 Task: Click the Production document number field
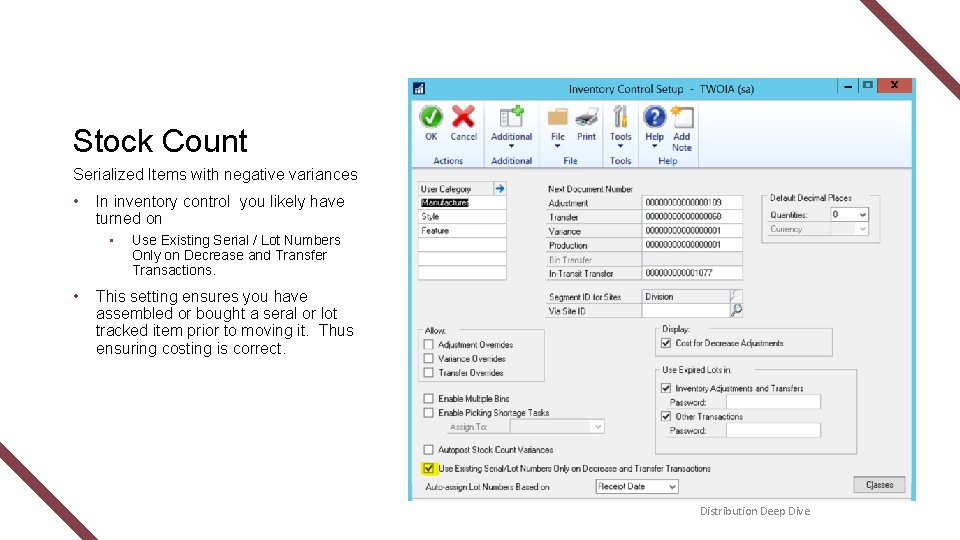point(692,245)
